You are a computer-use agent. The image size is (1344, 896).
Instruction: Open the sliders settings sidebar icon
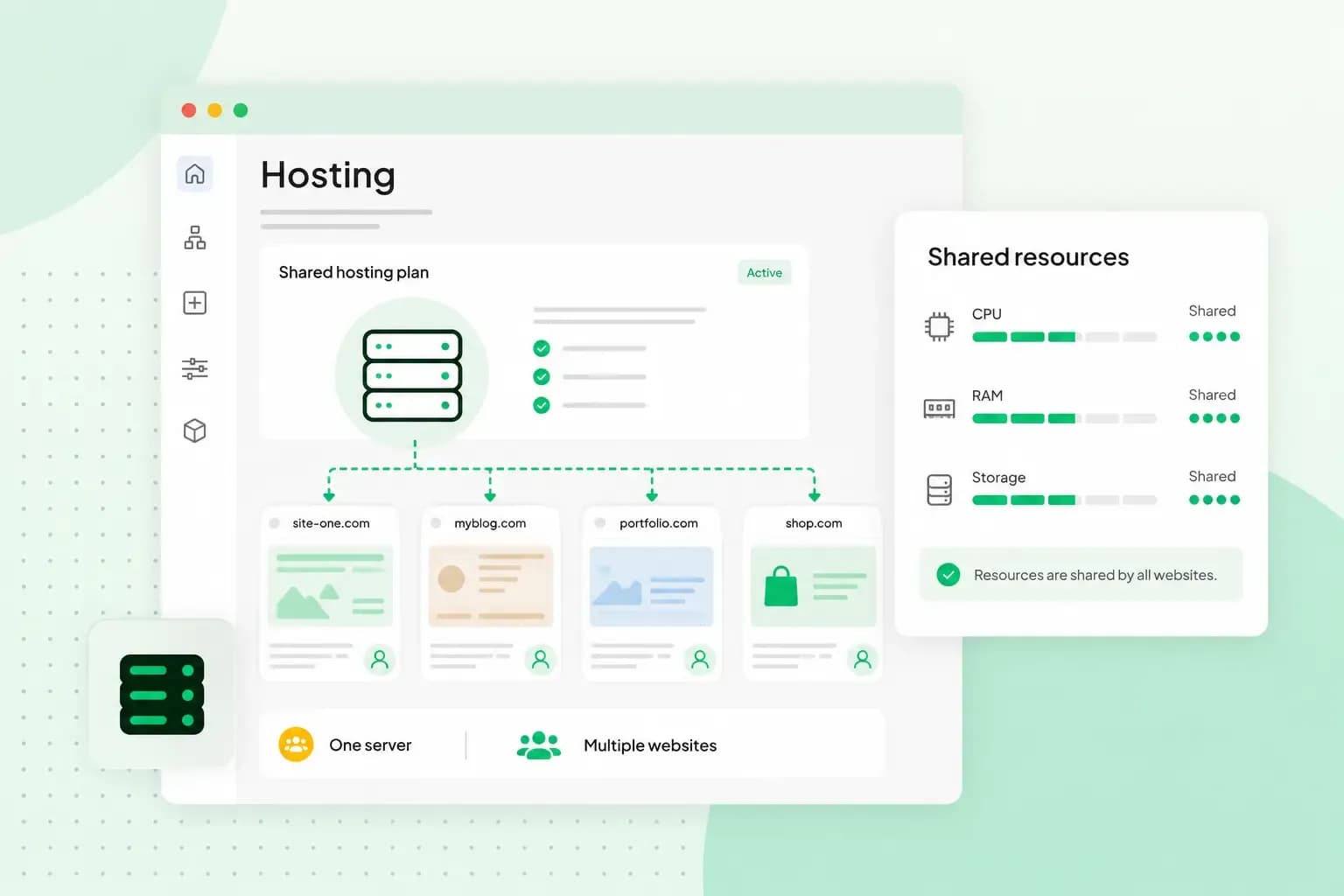tap(195, 368)
